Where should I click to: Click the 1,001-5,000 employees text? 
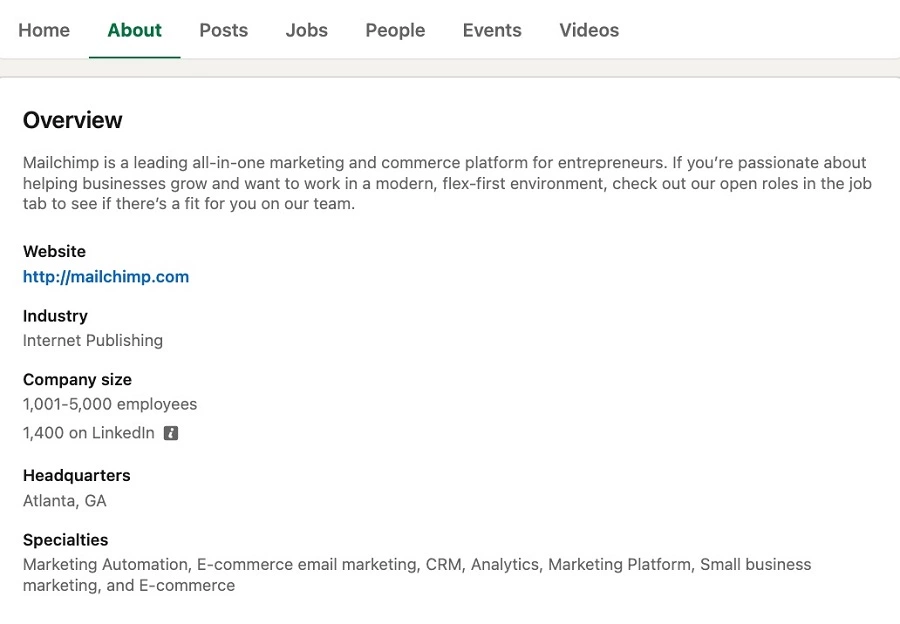110,404
